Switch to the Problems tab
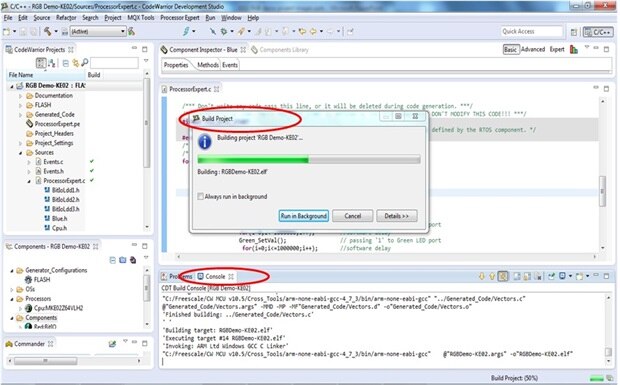Screen dimensions: 620x385 click(177, 276)
